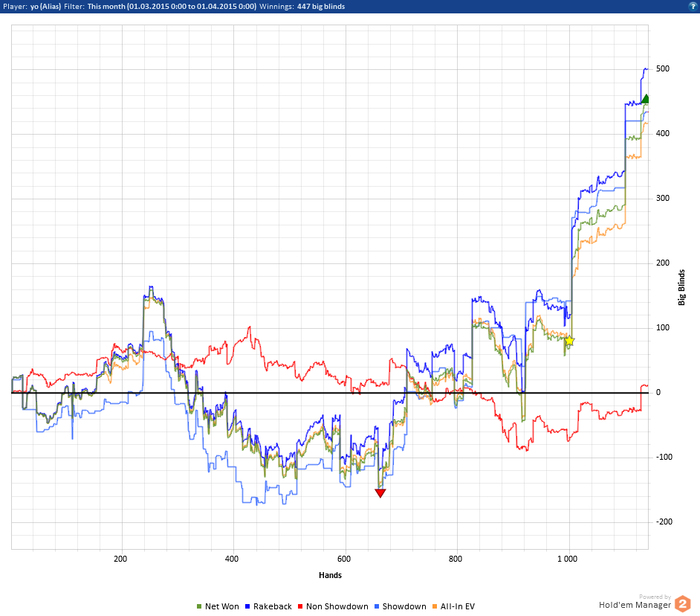This screenshot has height=616, width=700.
Task: Click the 600 label on x-axis
Action: (344, 559)
